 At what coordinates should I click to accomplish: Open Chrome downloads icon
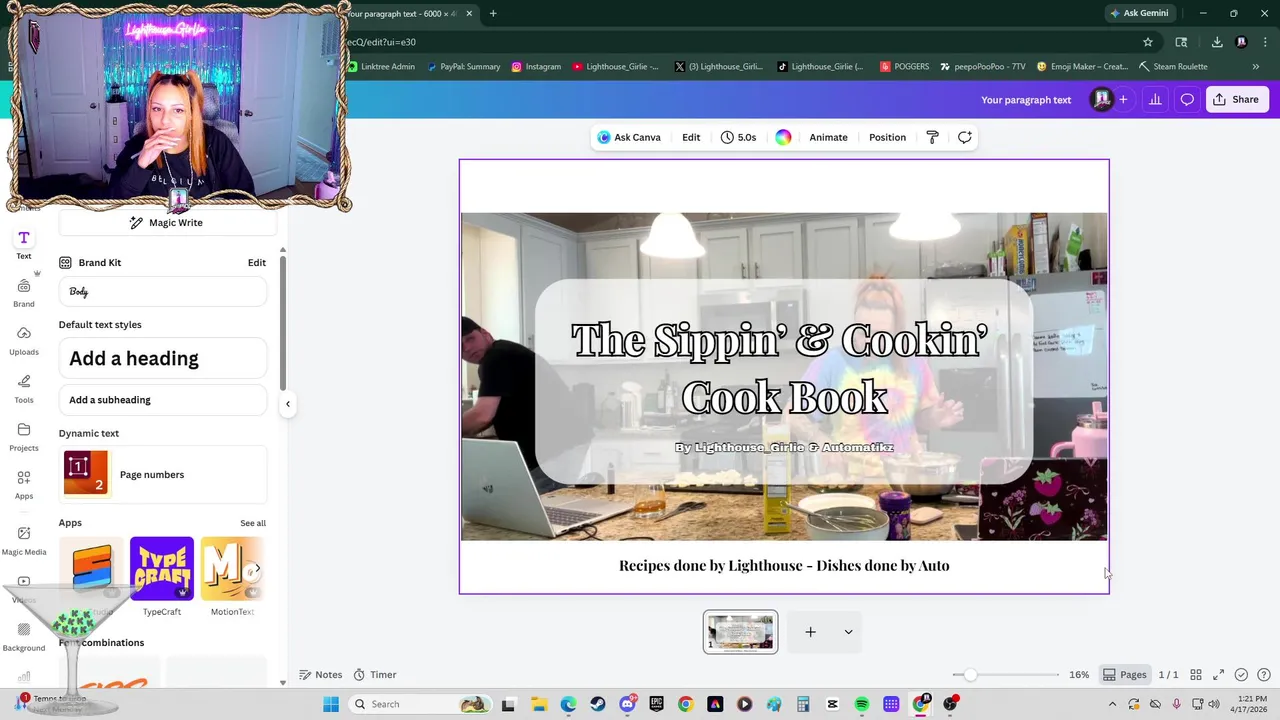1217,42
